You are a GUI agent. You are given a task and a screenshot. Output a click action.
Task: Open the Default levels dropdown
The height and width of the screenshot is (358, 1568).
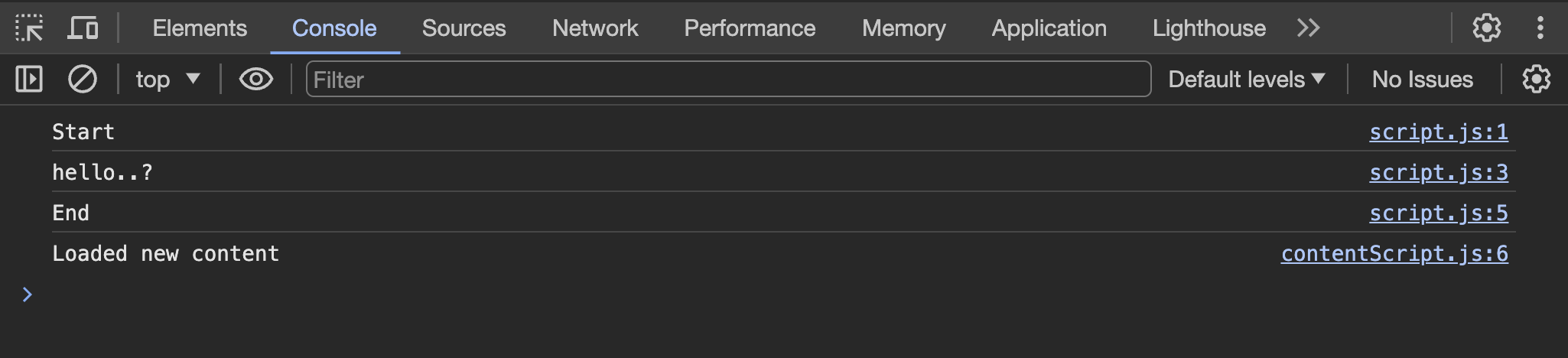[1247, 79]
